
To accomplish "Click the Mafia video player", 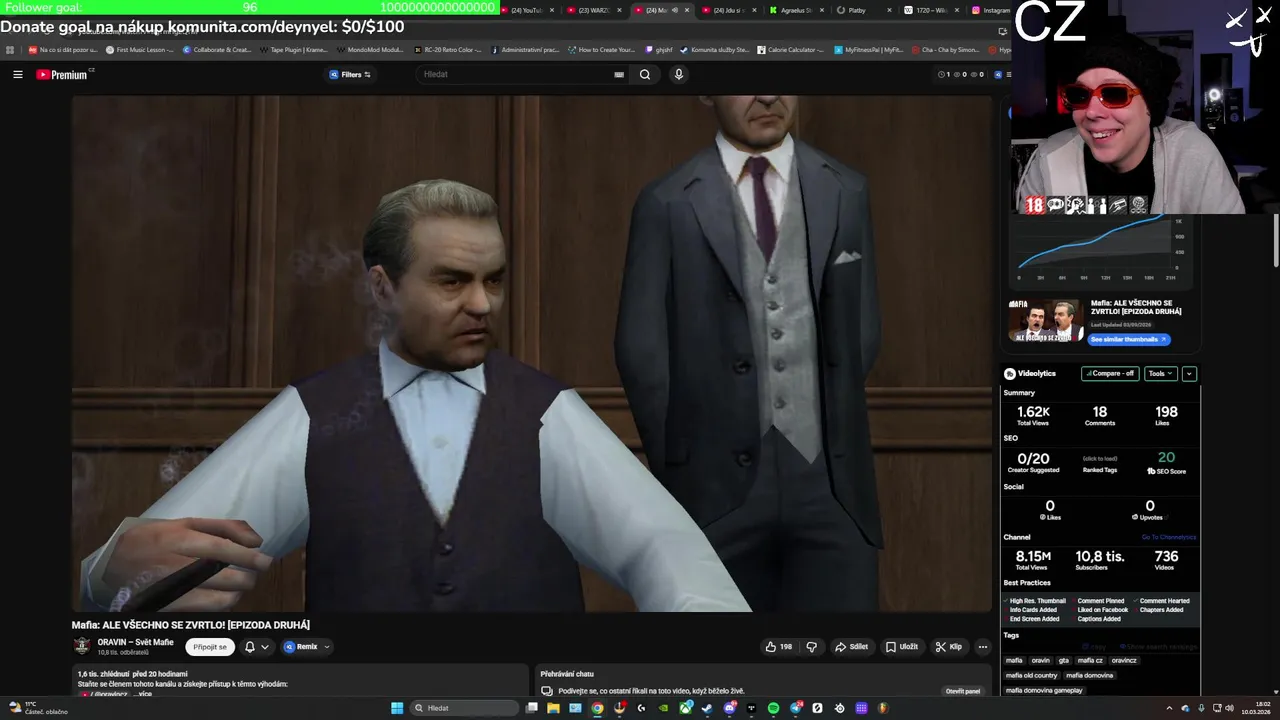I will coord(531,353).
